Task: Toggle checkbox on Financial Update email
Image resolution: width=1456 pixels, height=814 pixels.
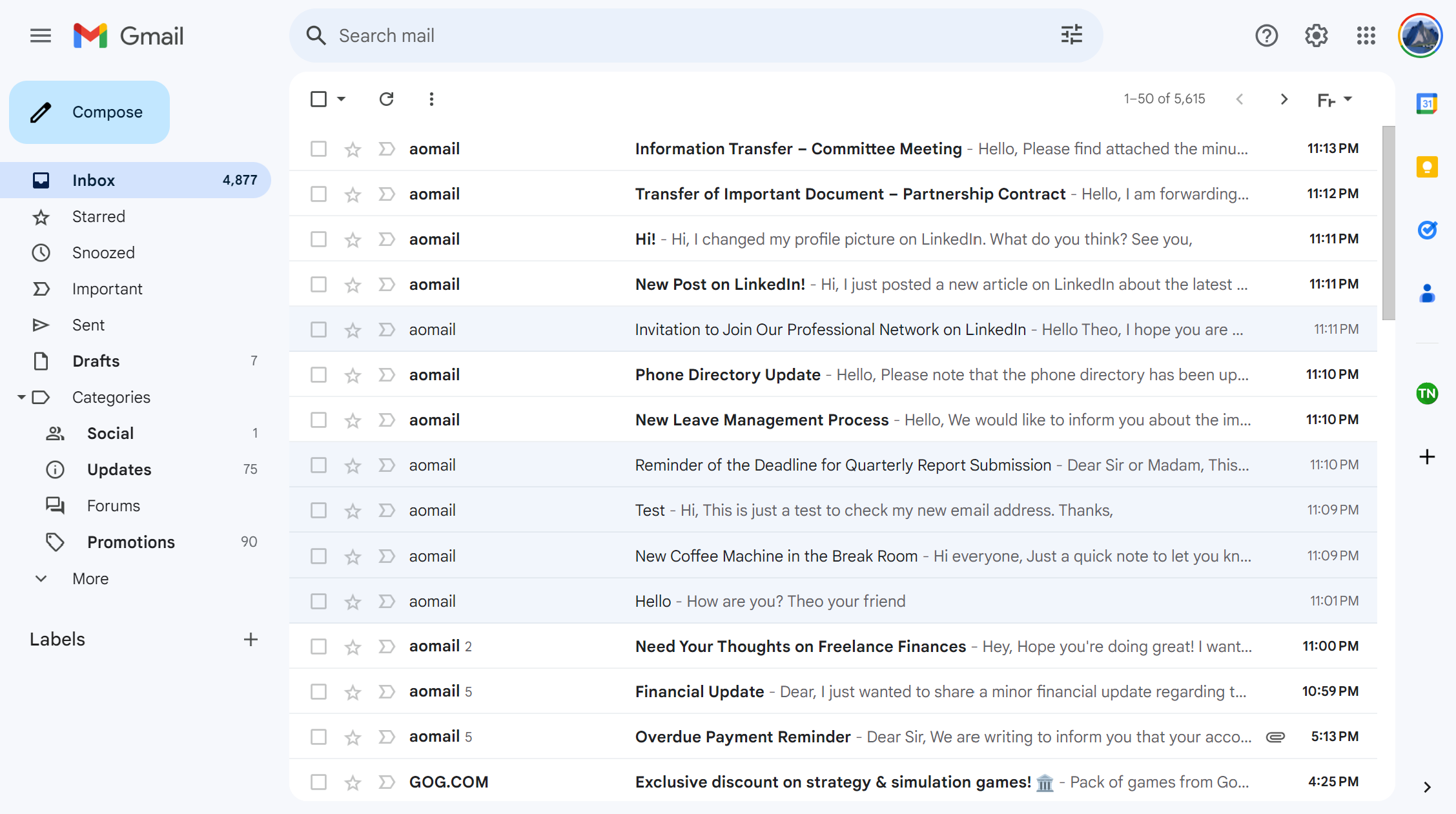Action: click(x=318, y=691)
